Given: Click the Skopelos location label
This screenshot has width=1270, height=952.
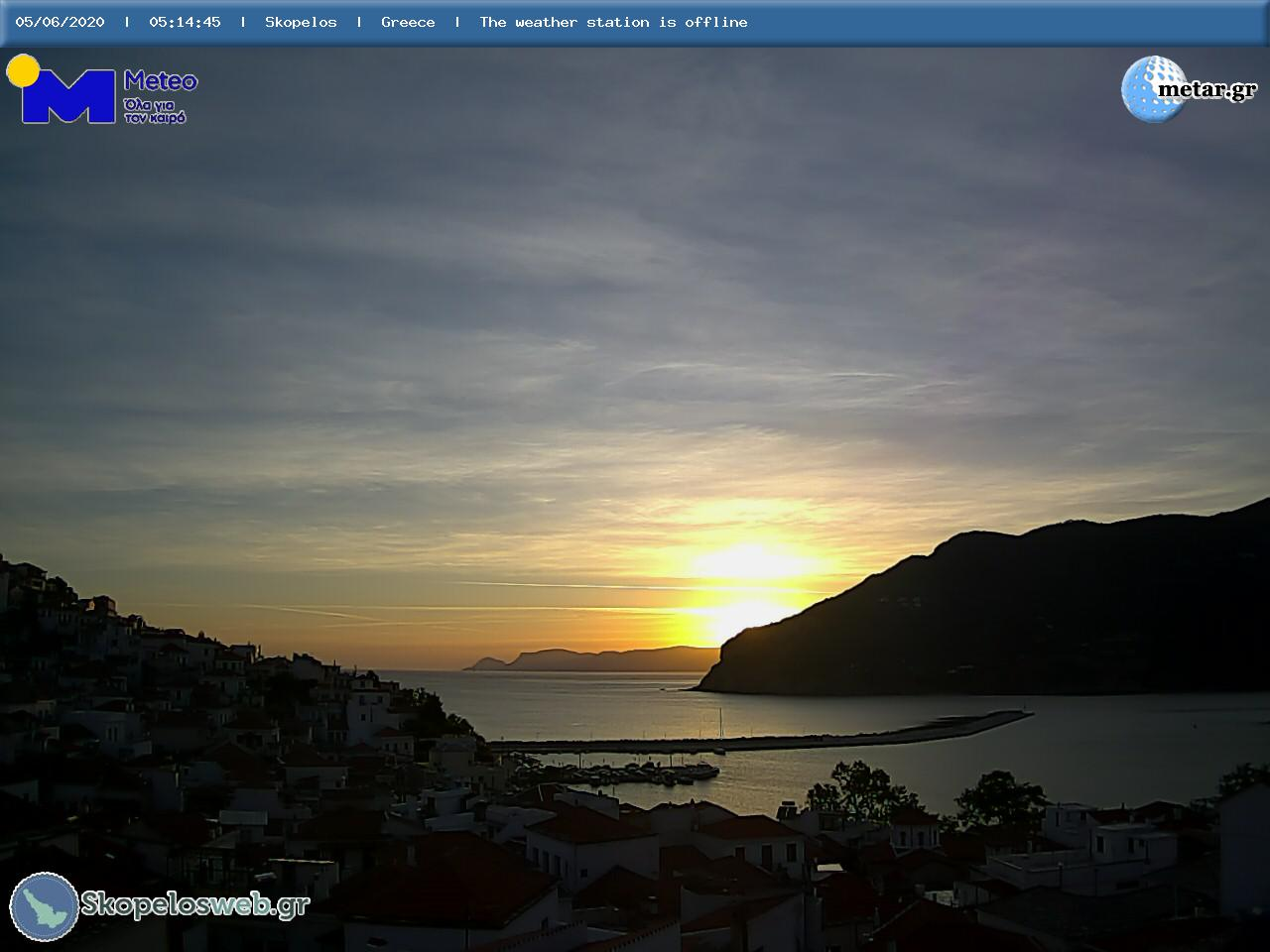Looking at the screenshot, I should 301,22.
